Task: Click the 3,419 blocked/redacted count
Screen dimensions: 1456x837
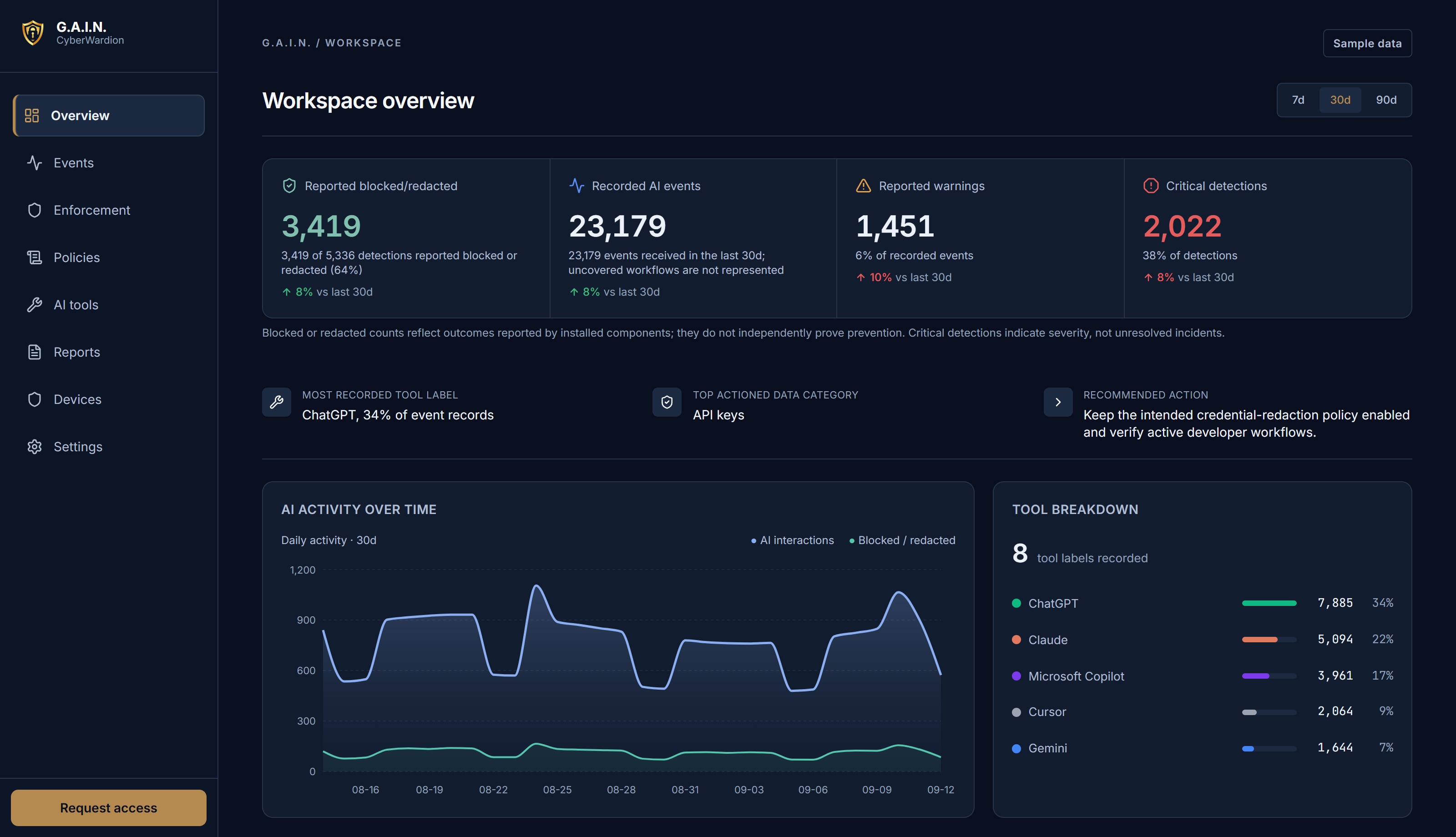Action: [x=321, y=226]
